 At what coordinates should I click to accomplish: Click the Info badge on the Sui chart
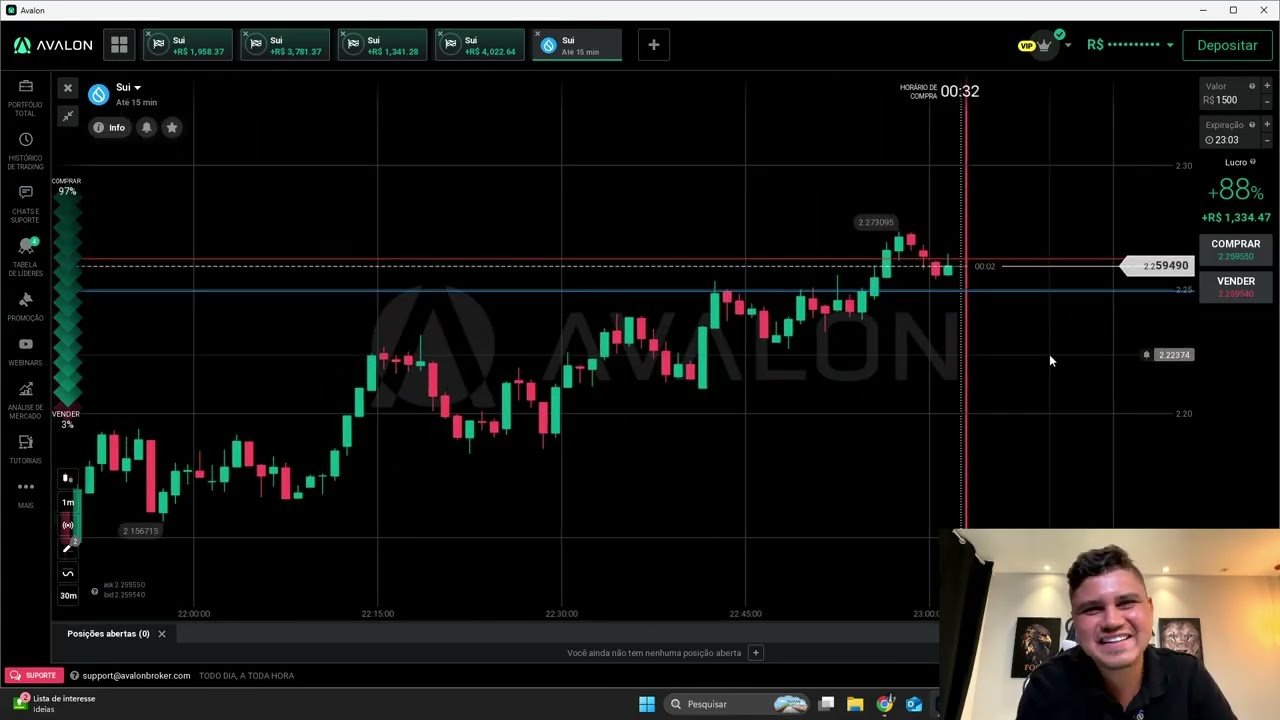pos(110,127)
